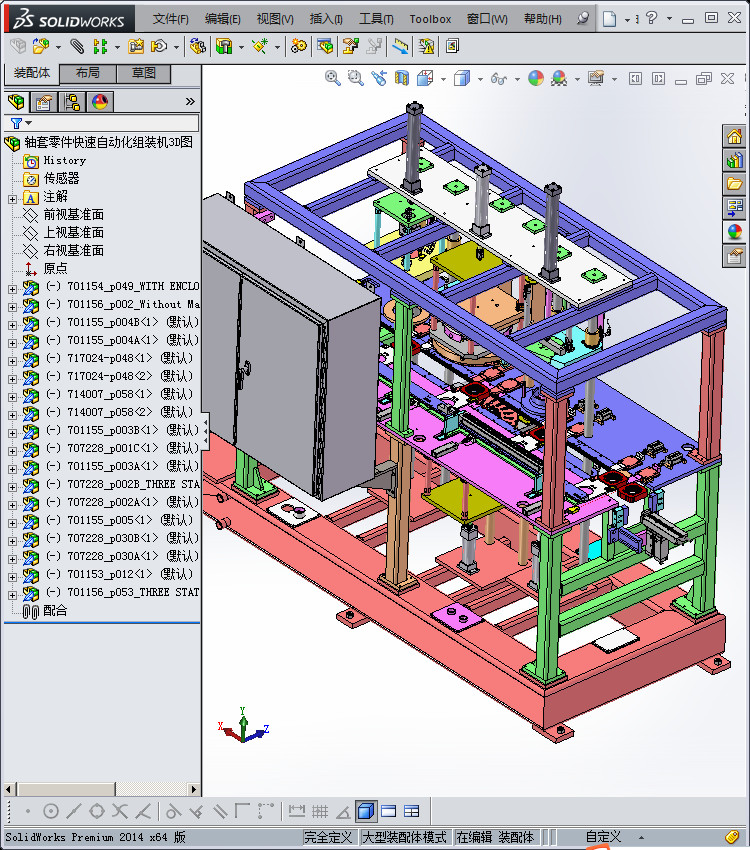The width and height of the screenshot is (750, 850).
Task: Expand the 717024-p048<1> component node
Action: (12, 361)
